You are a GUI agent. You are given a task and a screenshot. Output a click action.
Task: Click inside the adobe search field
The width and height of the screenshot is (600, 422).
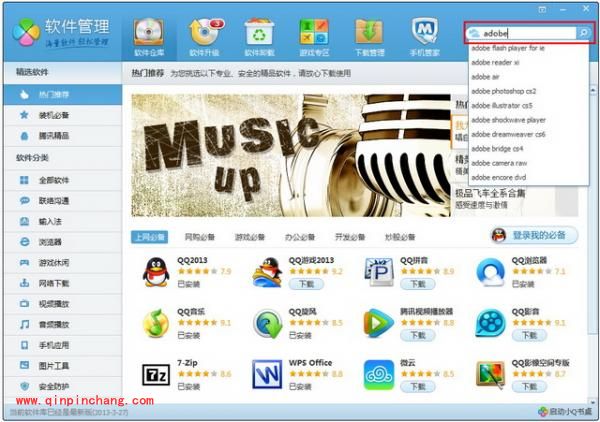(x=525, y=33)
